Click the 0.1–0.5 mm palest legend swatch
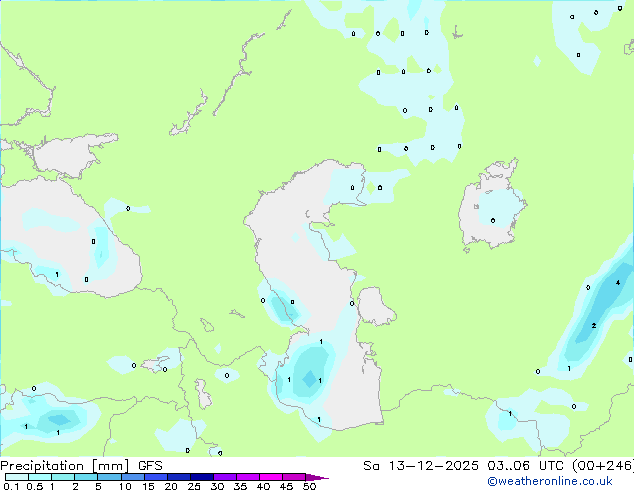 click(17, 477)
